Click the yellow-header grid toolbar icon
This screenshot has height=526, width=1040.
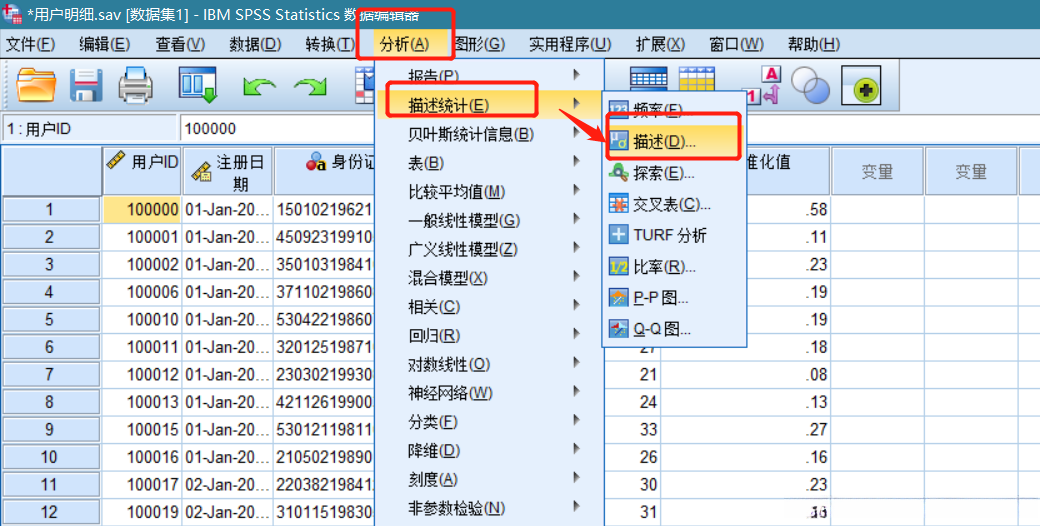coord(696,78)
